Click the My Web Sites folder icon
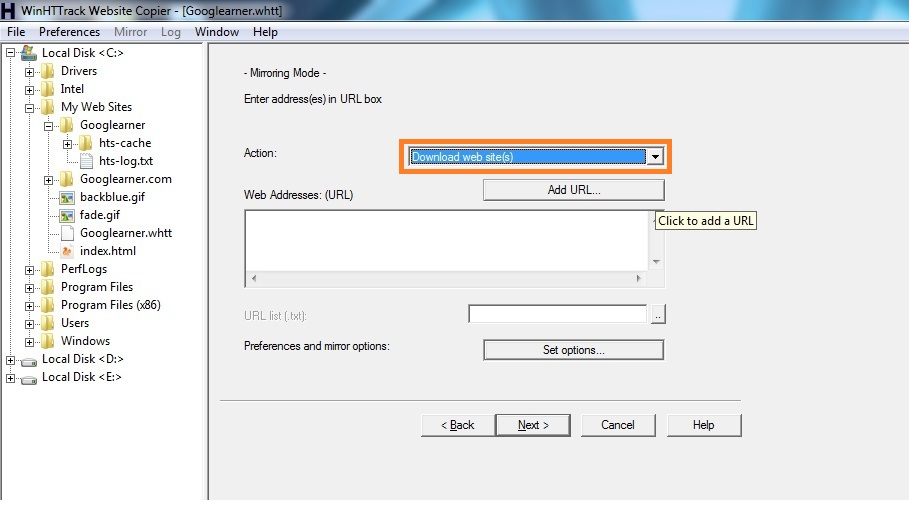Viewport: 909px width, 508px height. tap(48, 107)
